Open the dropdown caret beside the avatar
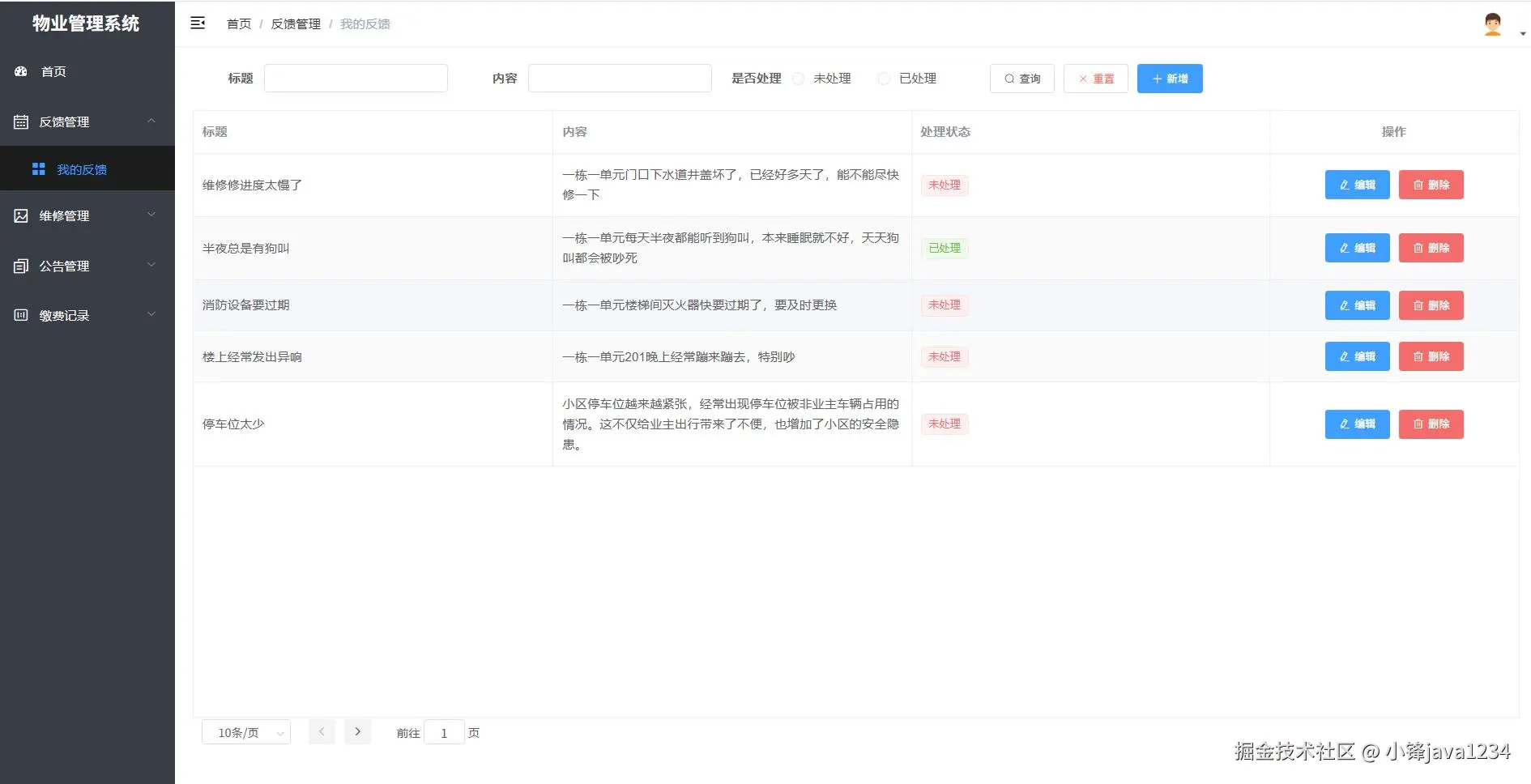This screenshot has height=784, width=1531. click(1523, 34)
